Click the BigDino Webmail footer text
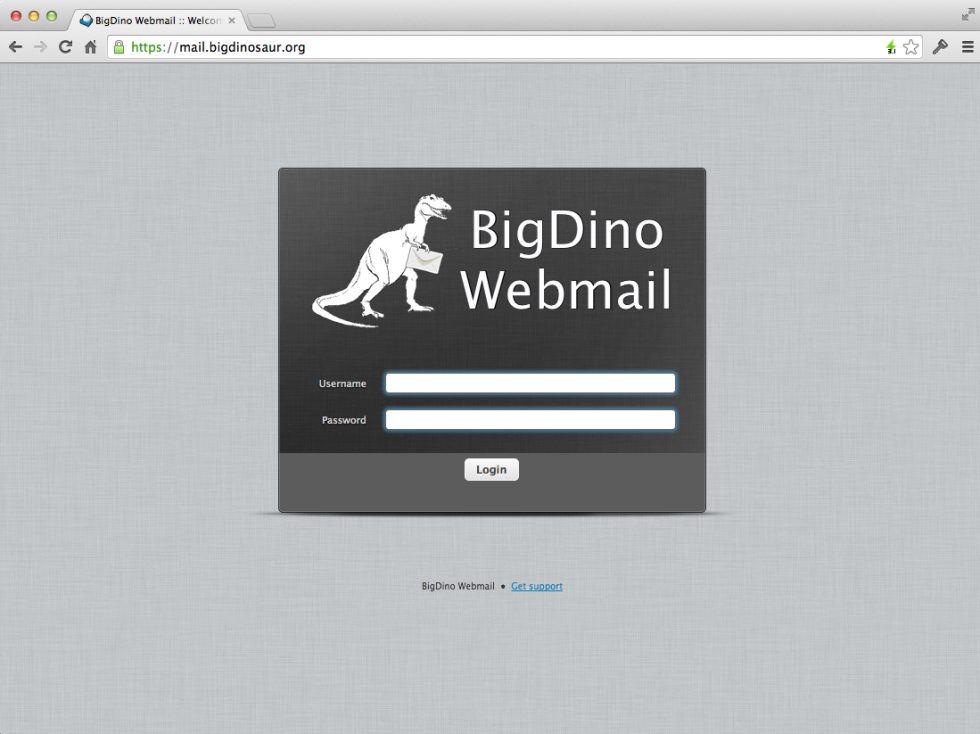The width and height of the screenshot is (980, 734). (457, 586)
